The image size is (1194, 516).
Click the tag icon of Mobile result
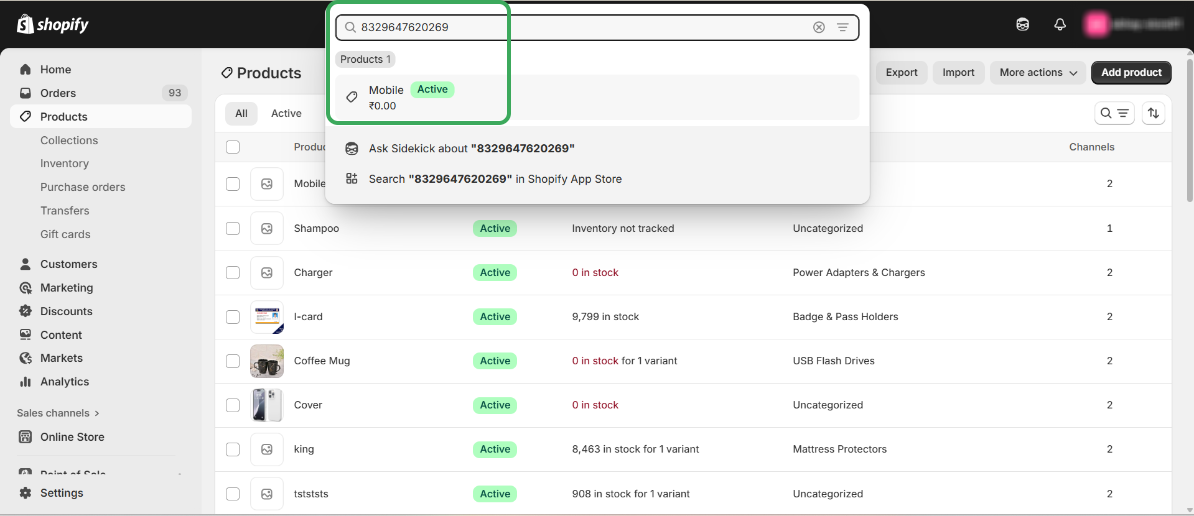(351, 97)
